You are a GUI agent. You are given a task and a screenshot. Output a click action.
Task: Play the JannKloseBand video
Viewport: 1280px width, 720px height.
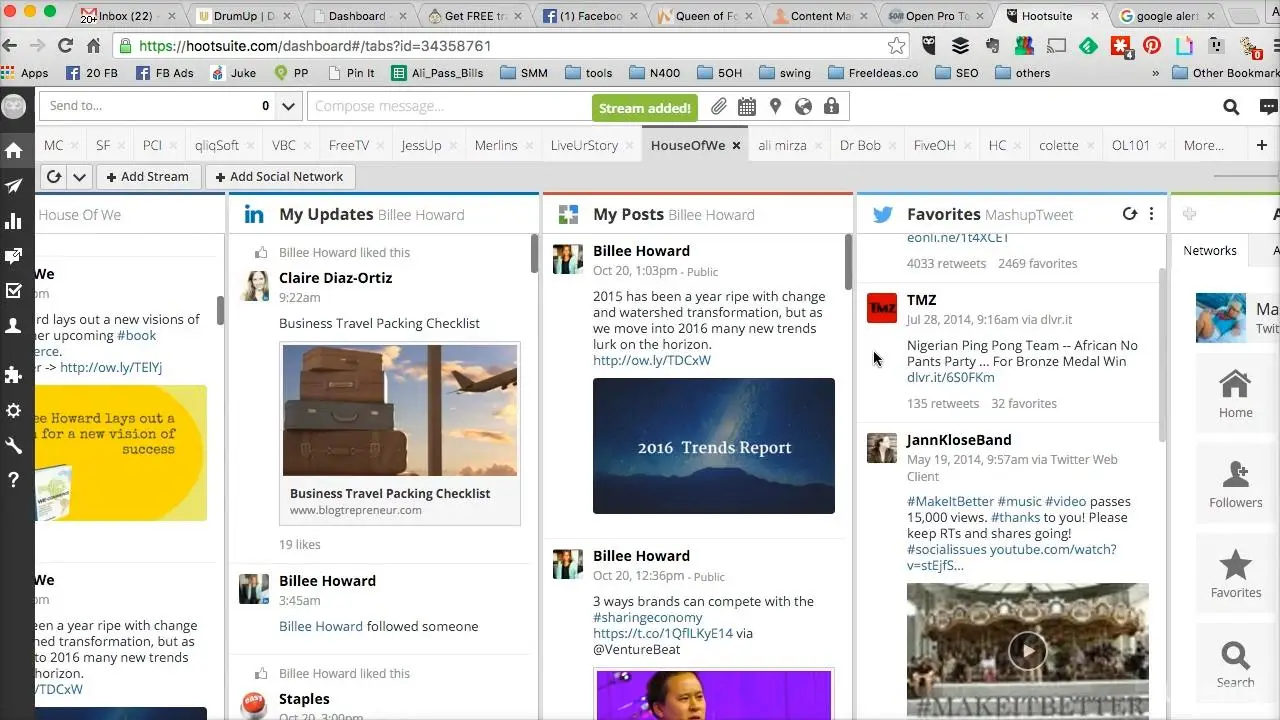(1027, 651)
